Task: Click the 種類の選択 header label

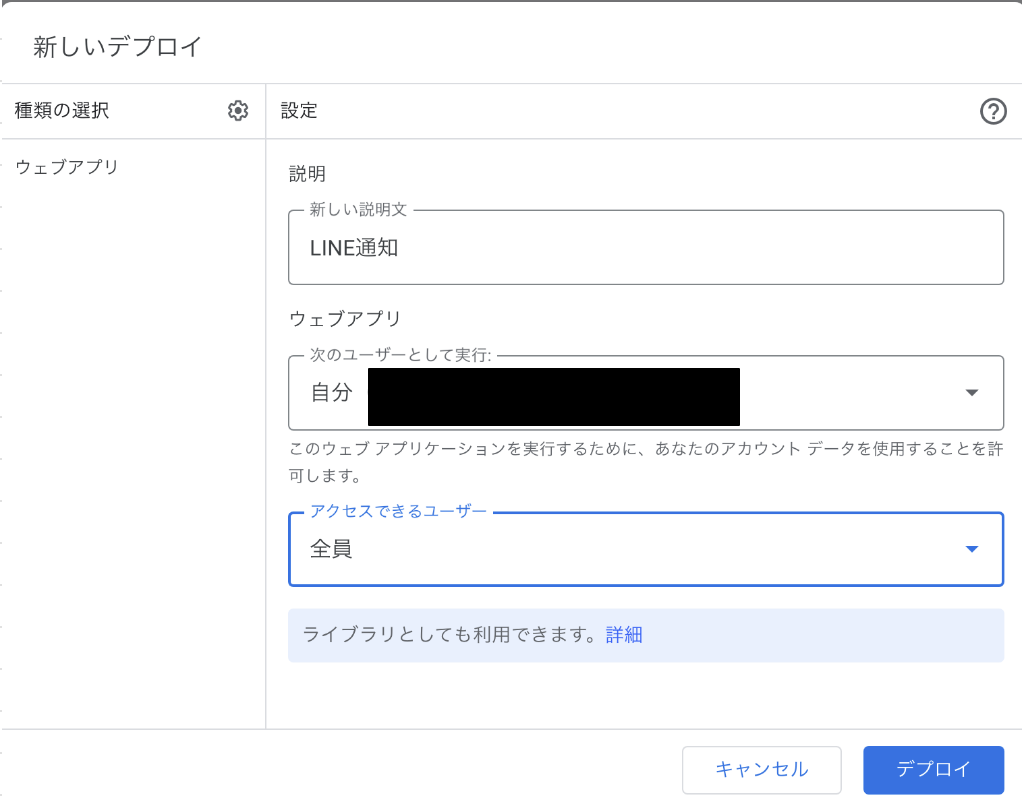Action: coord(62,111)
